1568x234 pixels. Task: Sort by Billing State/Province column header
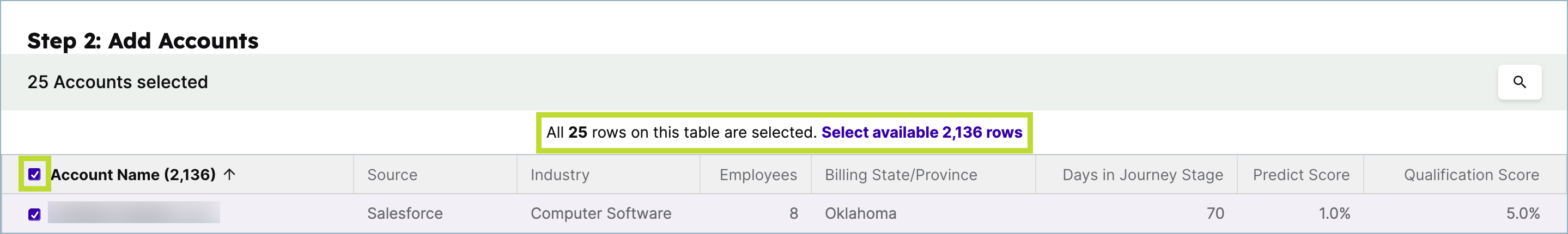(x=901, y=175)
